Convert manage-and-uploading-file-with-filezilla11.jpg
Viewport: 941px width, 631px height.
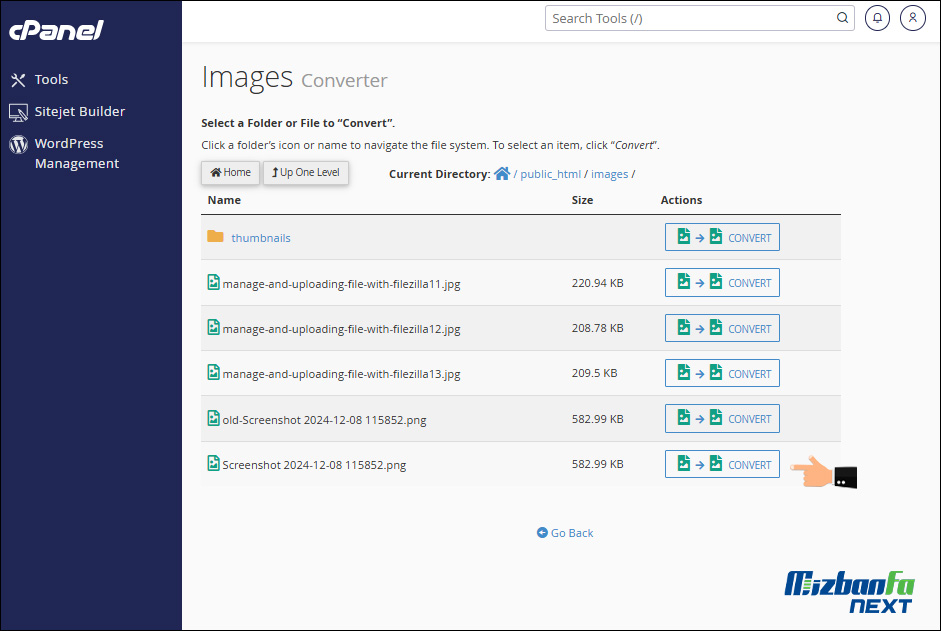click(x=722, y=282)
